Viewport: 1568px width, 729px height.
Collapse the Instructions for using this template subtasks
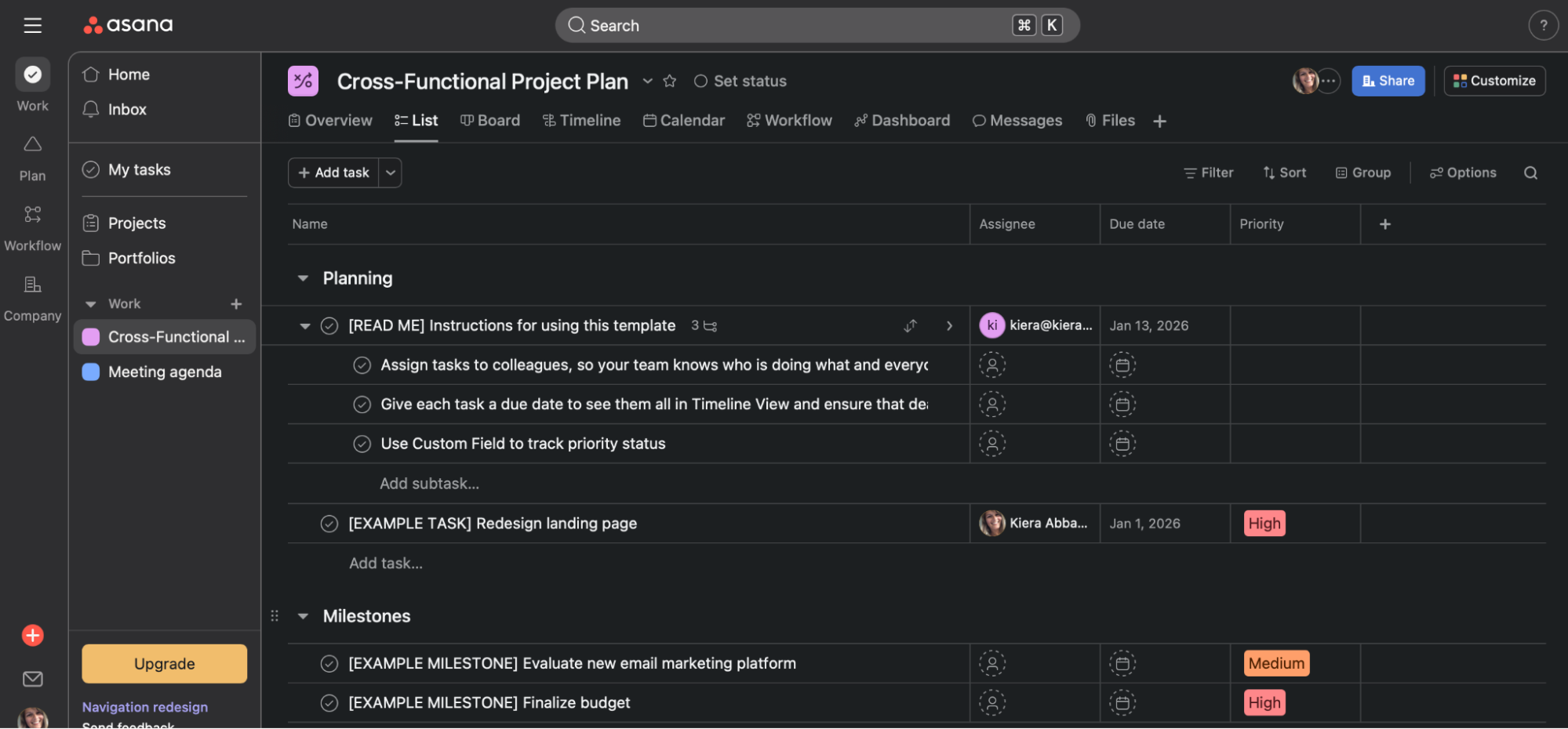pos(304,325)
